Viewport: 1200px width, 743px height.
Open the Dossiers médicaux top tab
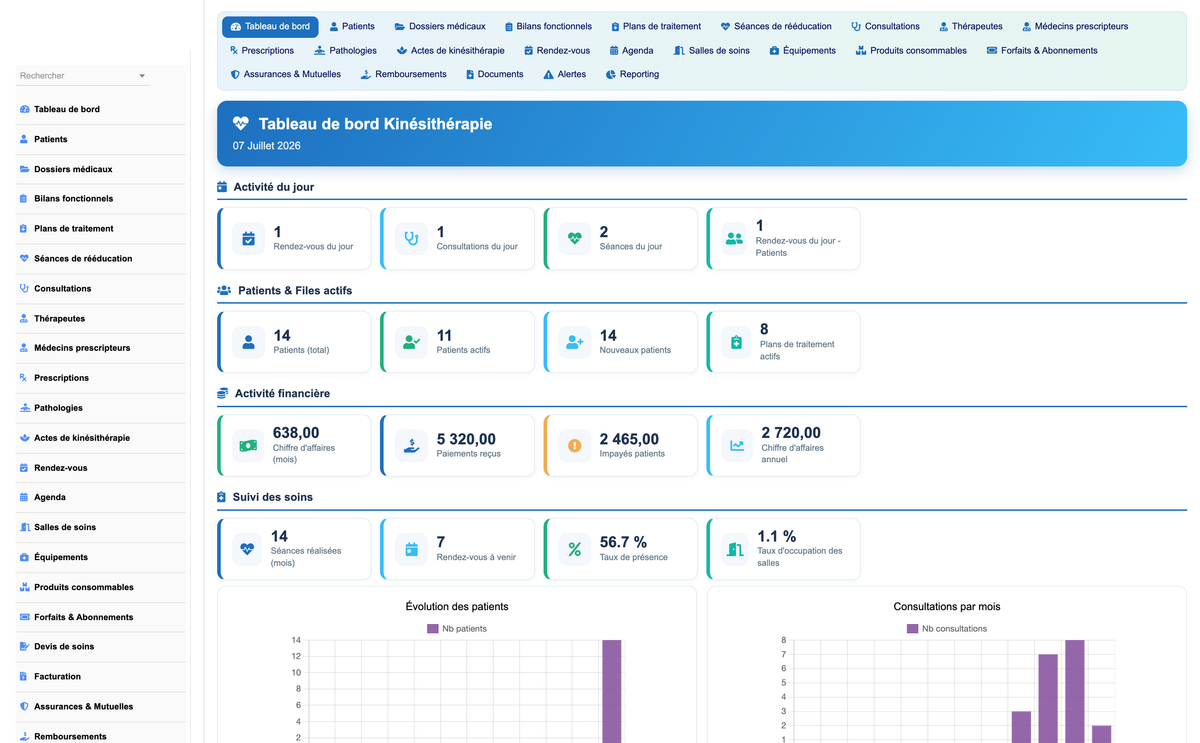[x=440, y=26]
